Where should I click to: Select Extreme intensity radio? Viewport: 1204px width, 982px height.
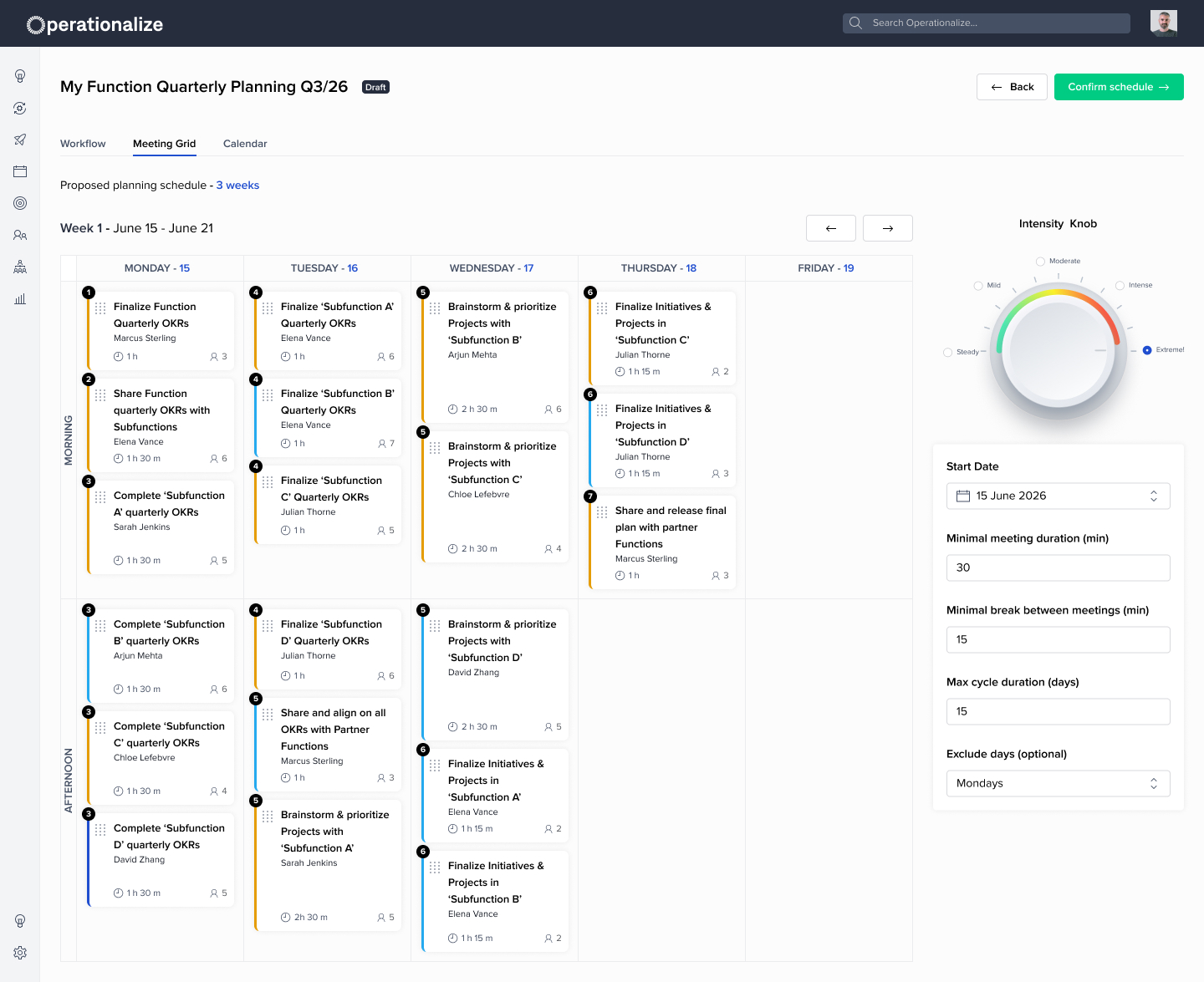tap(1147, 350)
